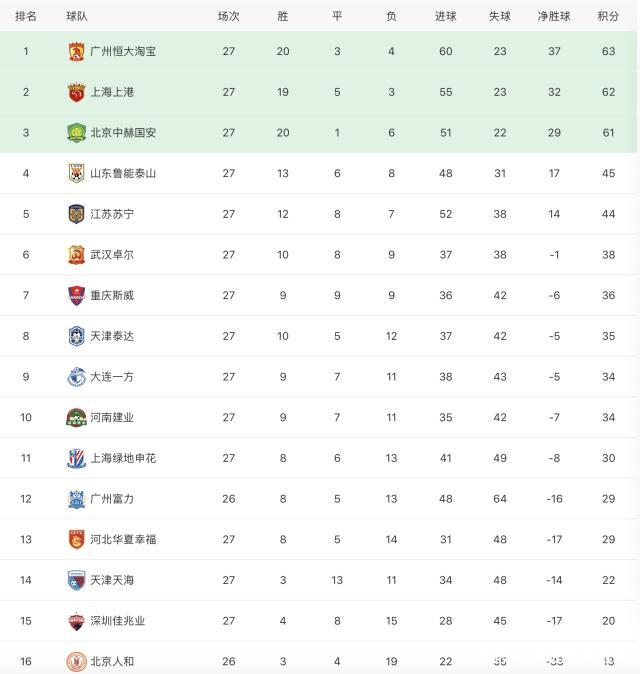Image resolution: width=640 pixels, height=674 pixels.
Task: Click the 排名 column header
Action: pos(26,16)
